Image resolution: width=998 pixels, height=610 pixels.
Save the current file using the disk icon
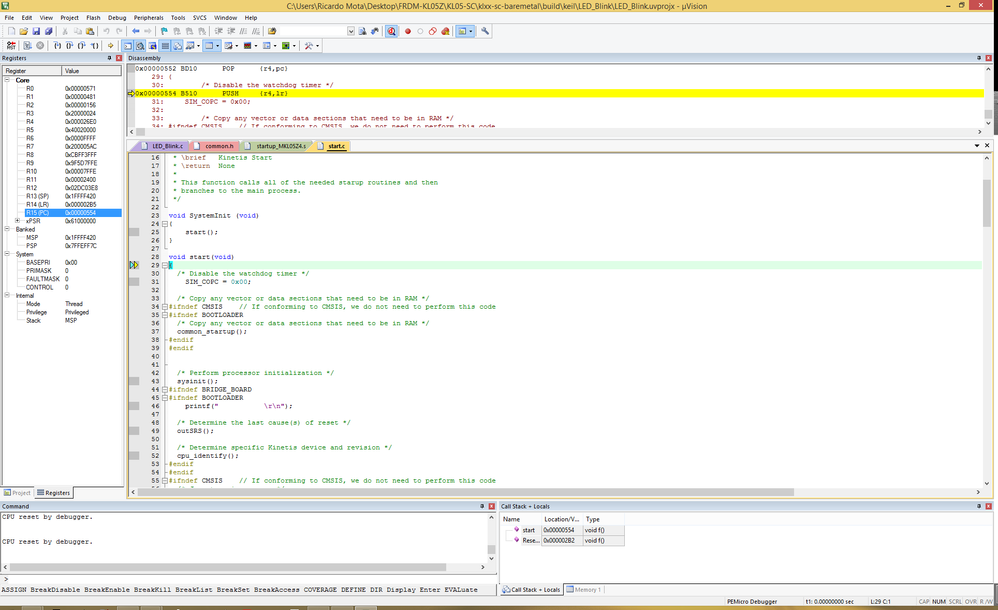tap(36, 31)
